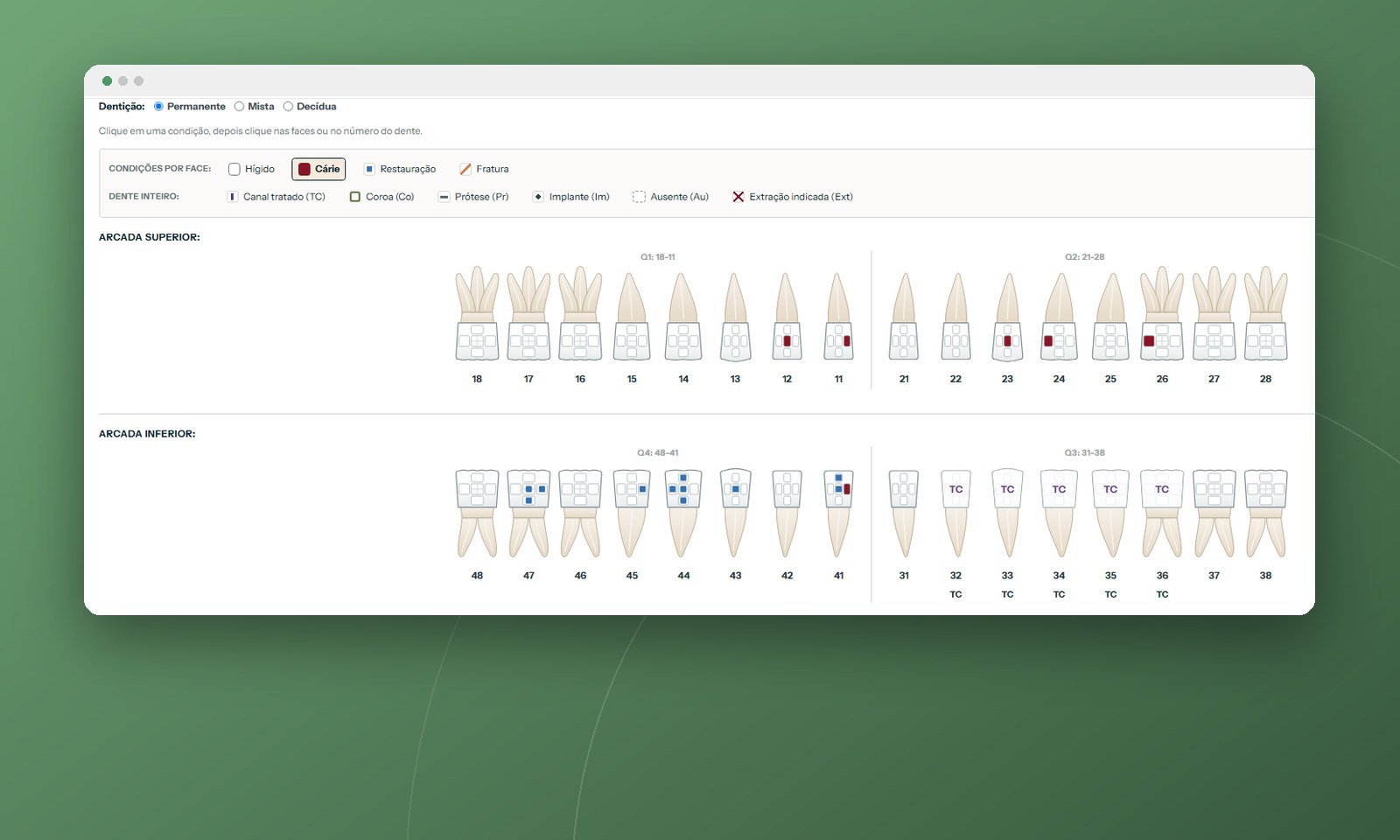Click the TC-marked crown of tooth 33
1400x840 pixels.
(1007, 489)
